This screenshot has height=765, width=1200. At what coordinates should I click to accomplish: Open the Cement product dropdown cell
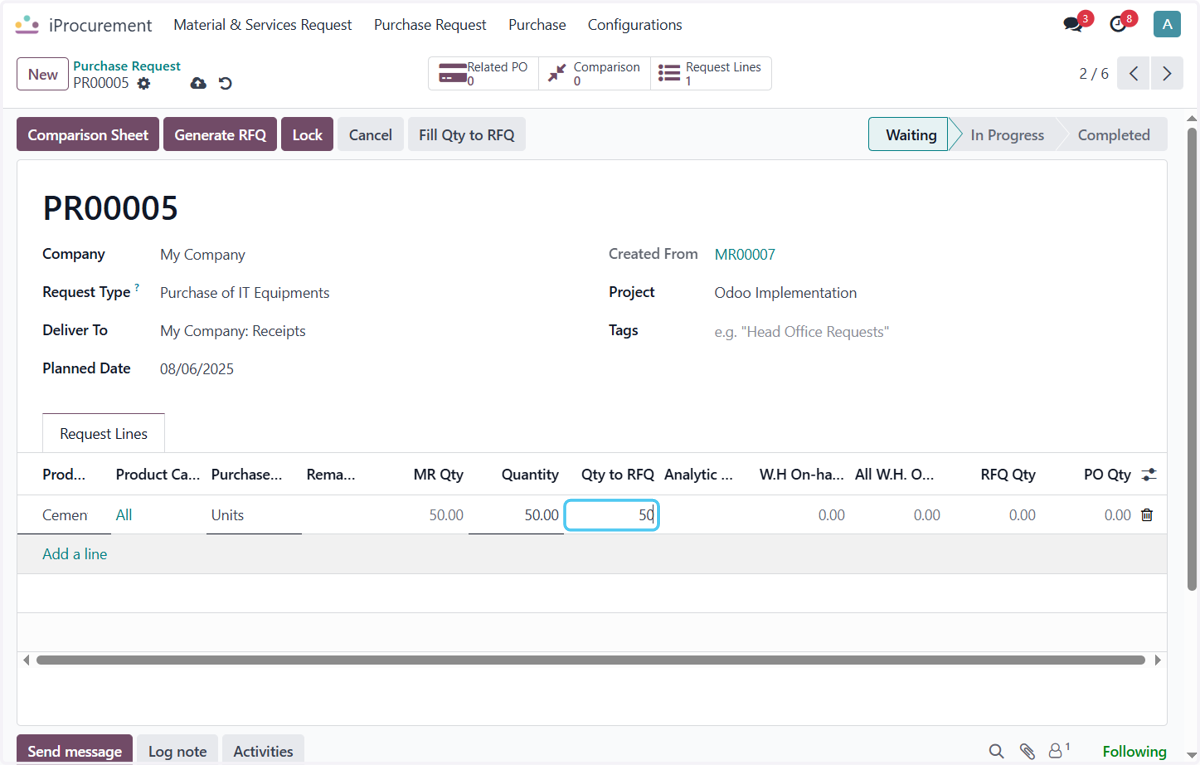click(64, 515)
